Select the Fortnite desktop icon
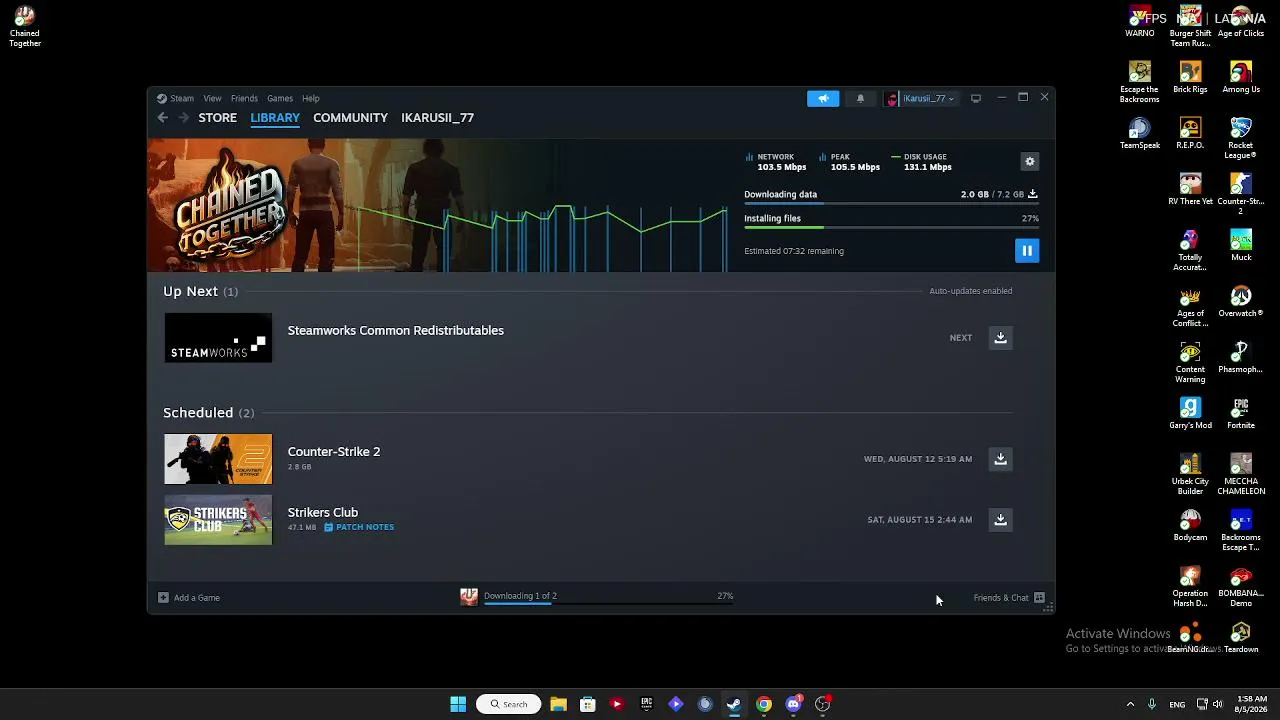The width and height of the screenshot is (1280, 720). coord(1241,414)
